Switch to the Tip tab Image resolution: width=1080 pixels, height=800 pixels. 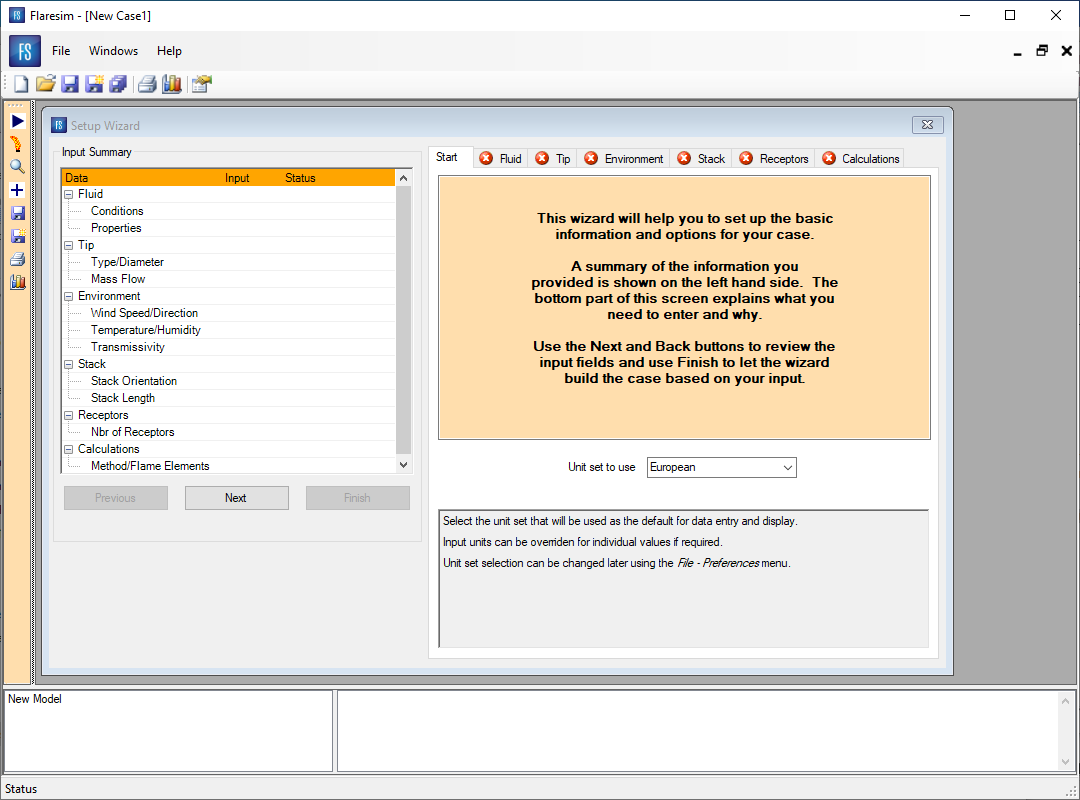(554, 158)
